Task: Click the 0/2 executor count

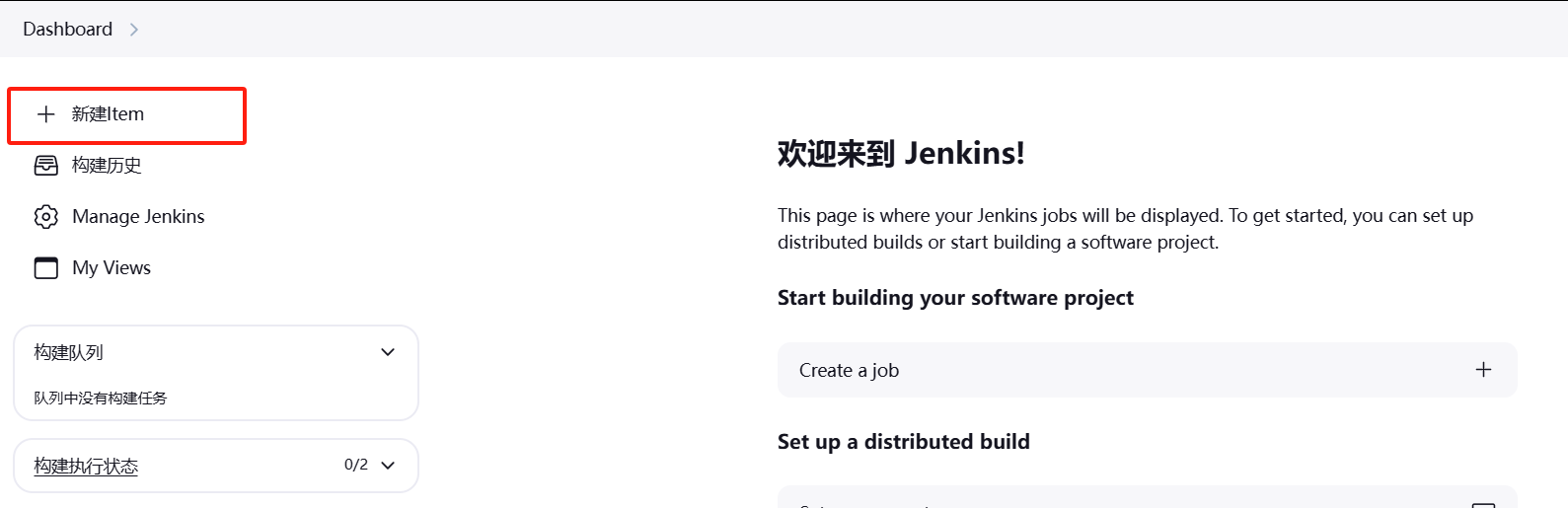Action: coord(356,465)
